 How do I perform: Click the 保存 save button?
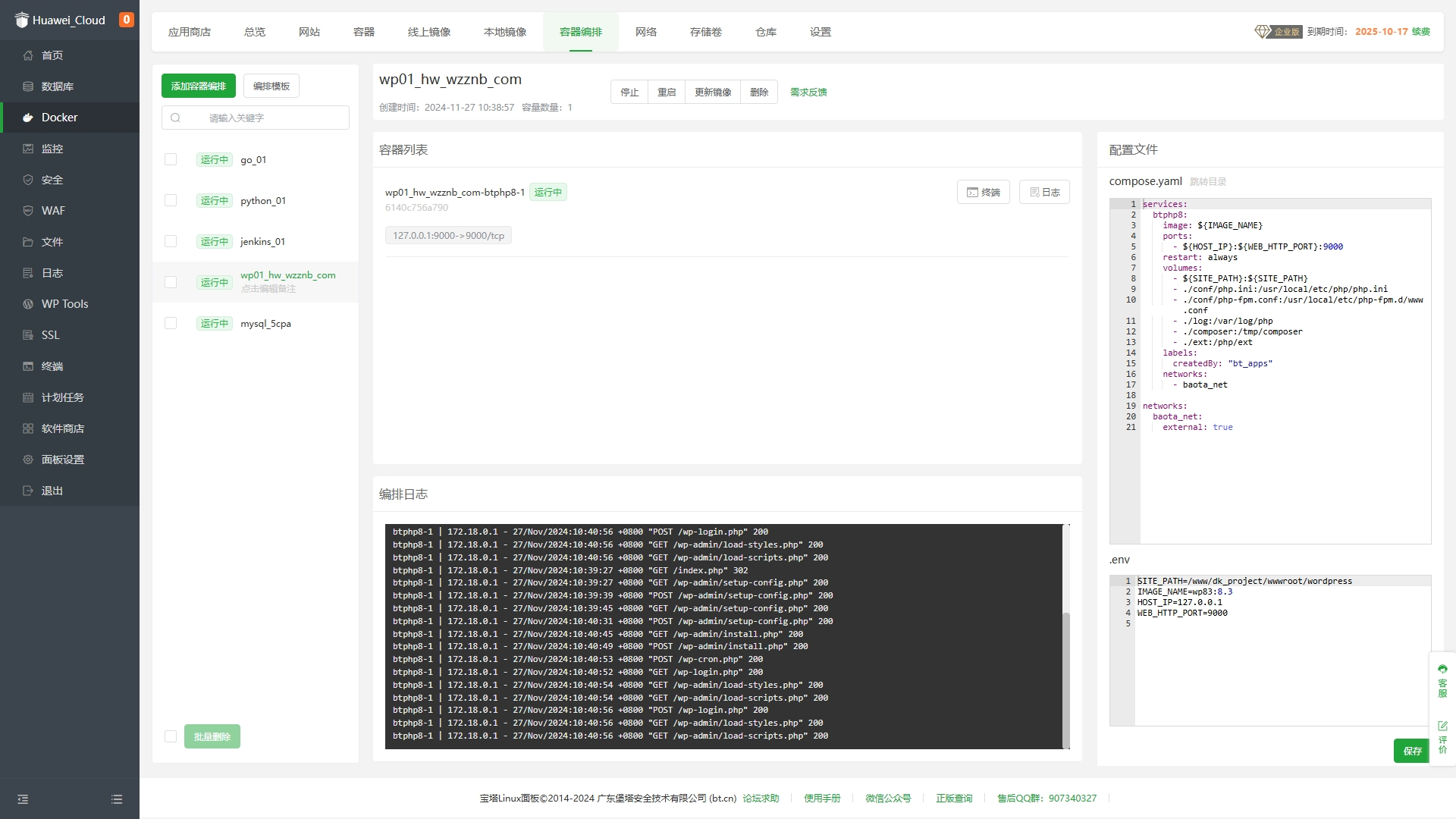[x=1412, y=751]
